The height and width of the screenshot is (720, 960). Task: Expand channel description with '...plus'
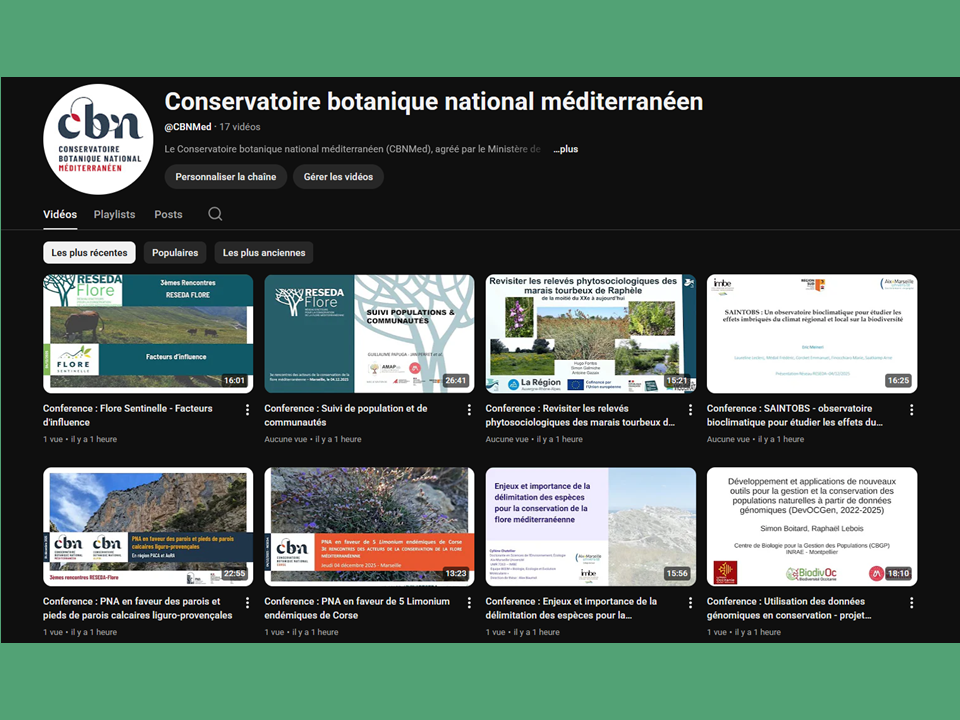coord(566,149)
